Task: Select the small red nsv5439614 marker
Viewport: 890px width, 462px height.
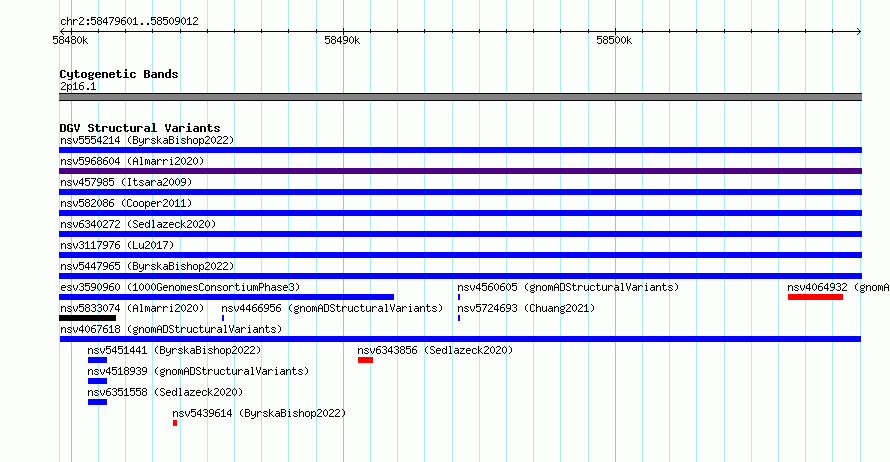Action: [x=175, y=423]
